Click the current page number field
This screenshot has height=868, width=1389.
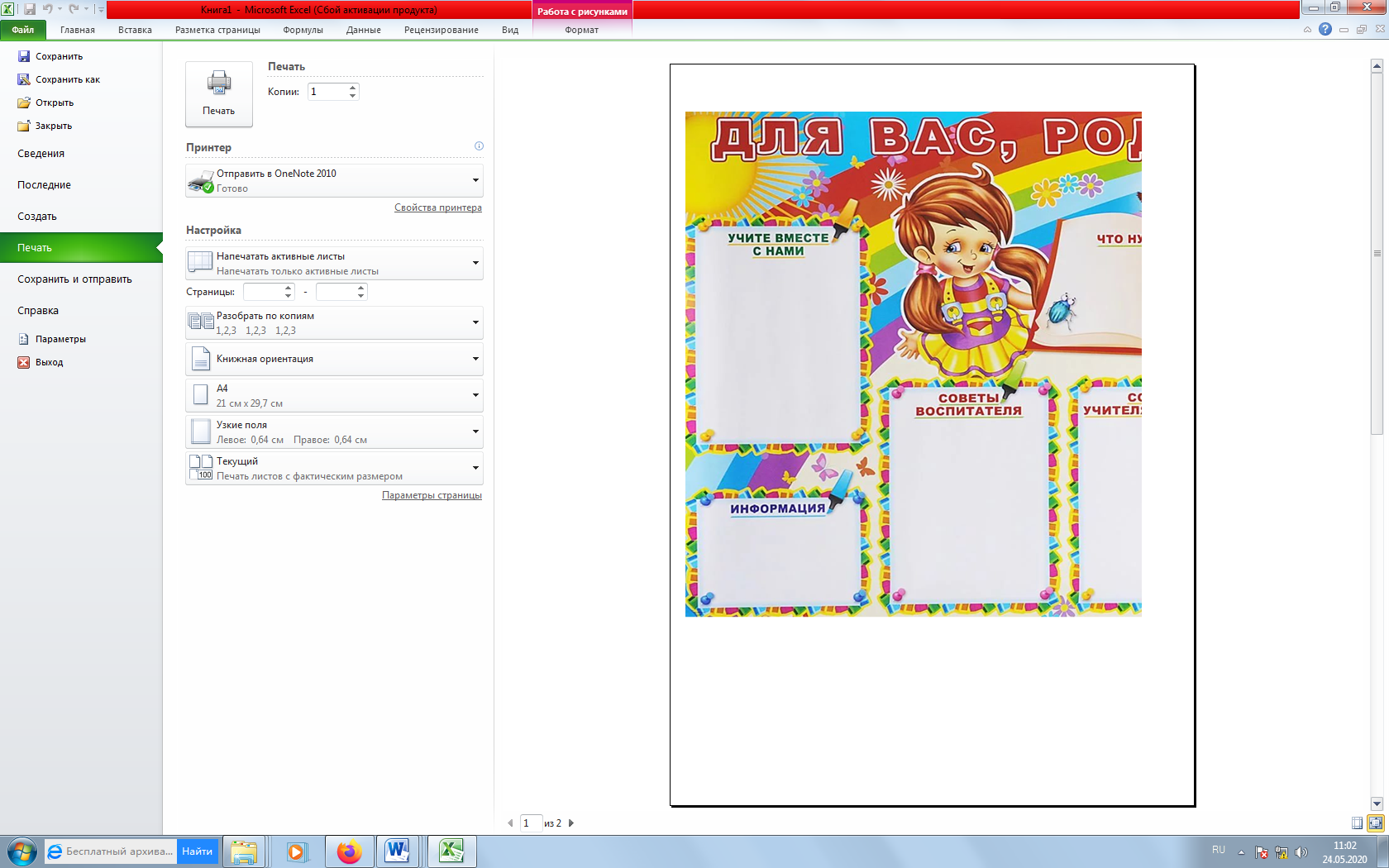point(531,823)
